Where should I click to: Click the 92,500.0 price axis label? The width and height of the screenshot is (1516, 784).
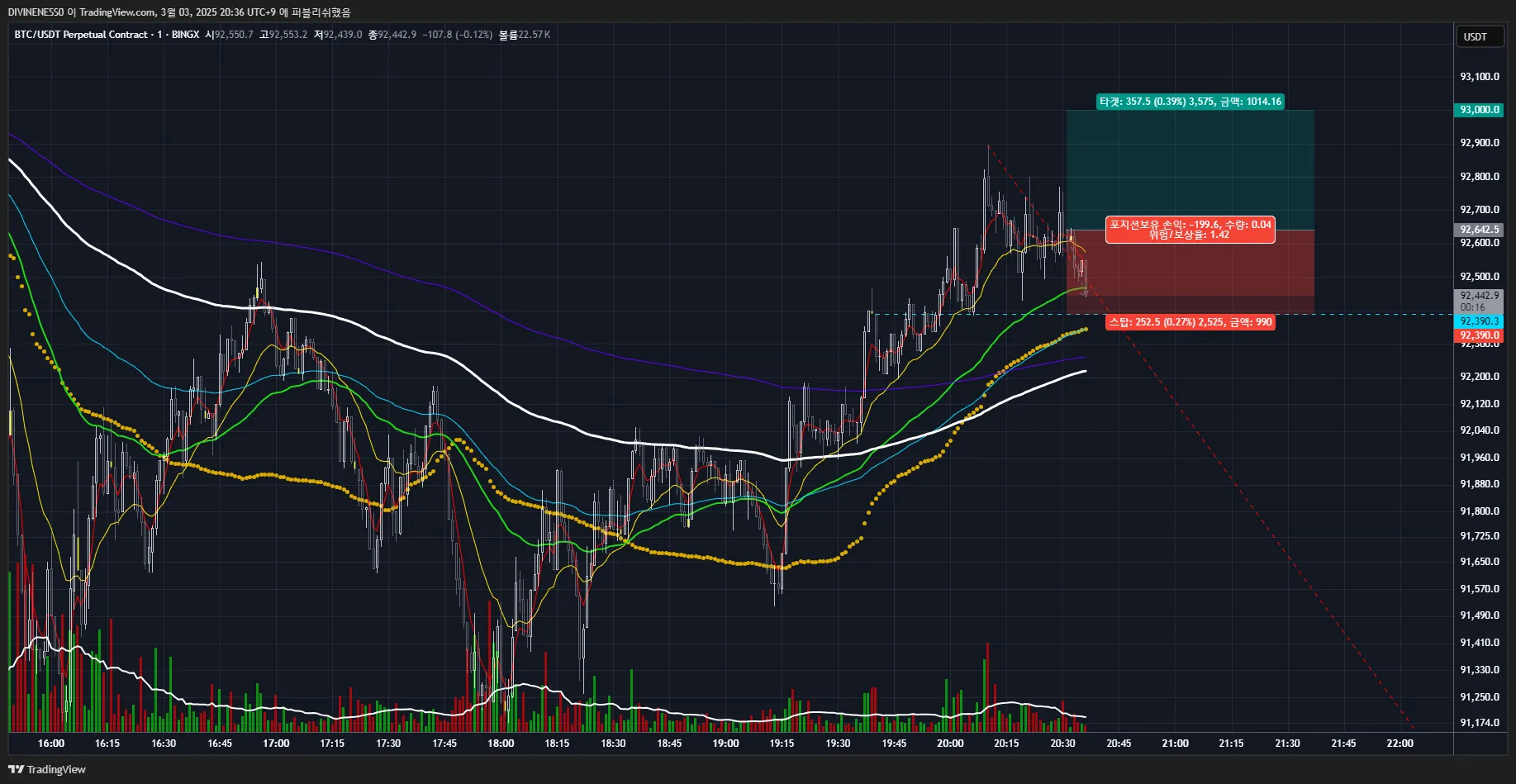click(1480, 277)
